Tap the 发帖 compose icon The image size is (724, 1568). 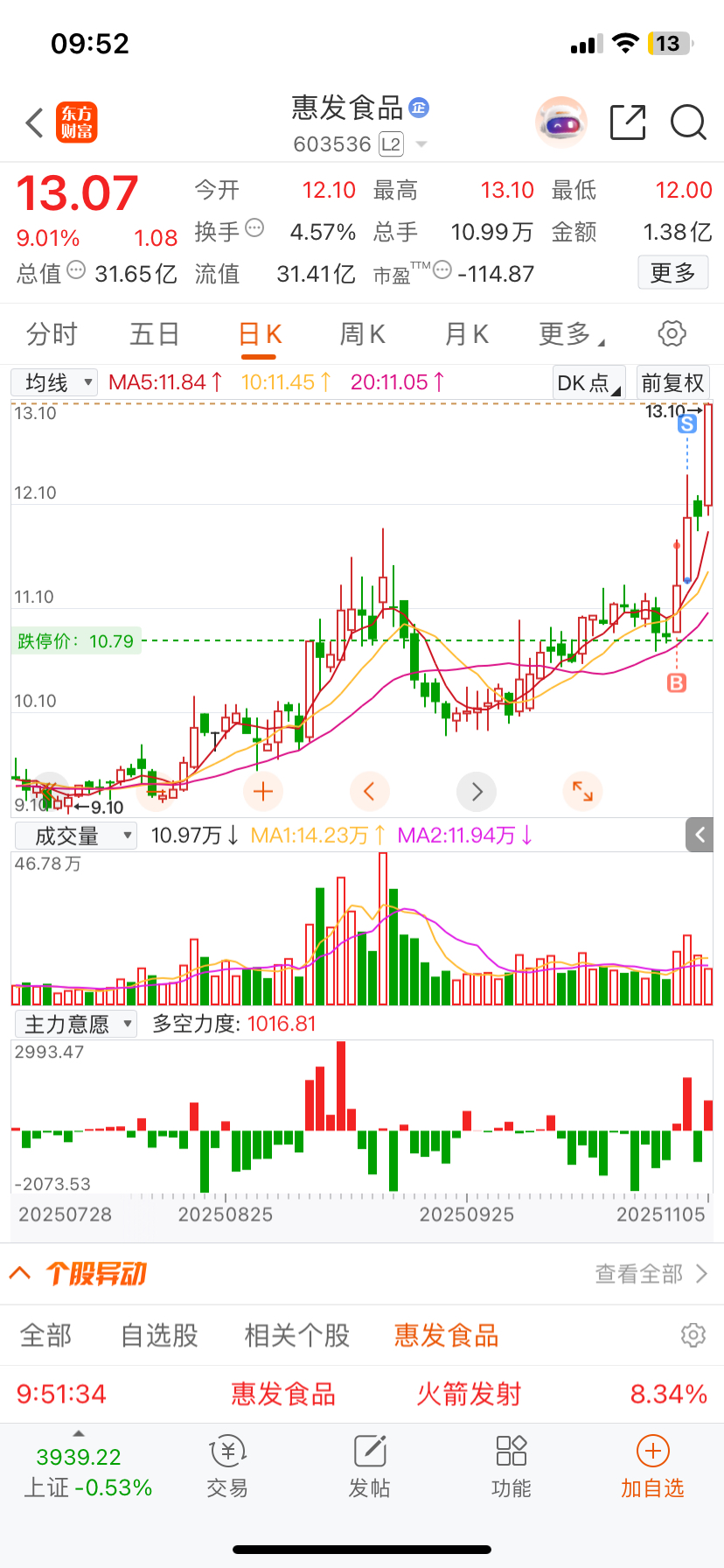(x=370, y=1451)
